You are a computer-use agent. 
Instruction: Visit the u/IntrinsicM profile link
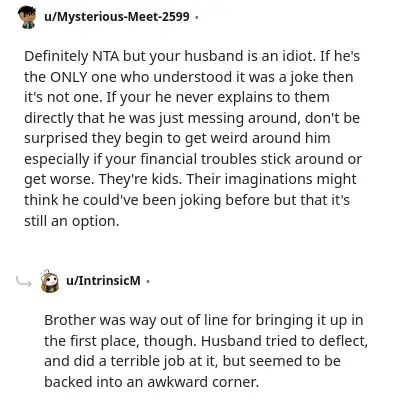pos(103,281)
